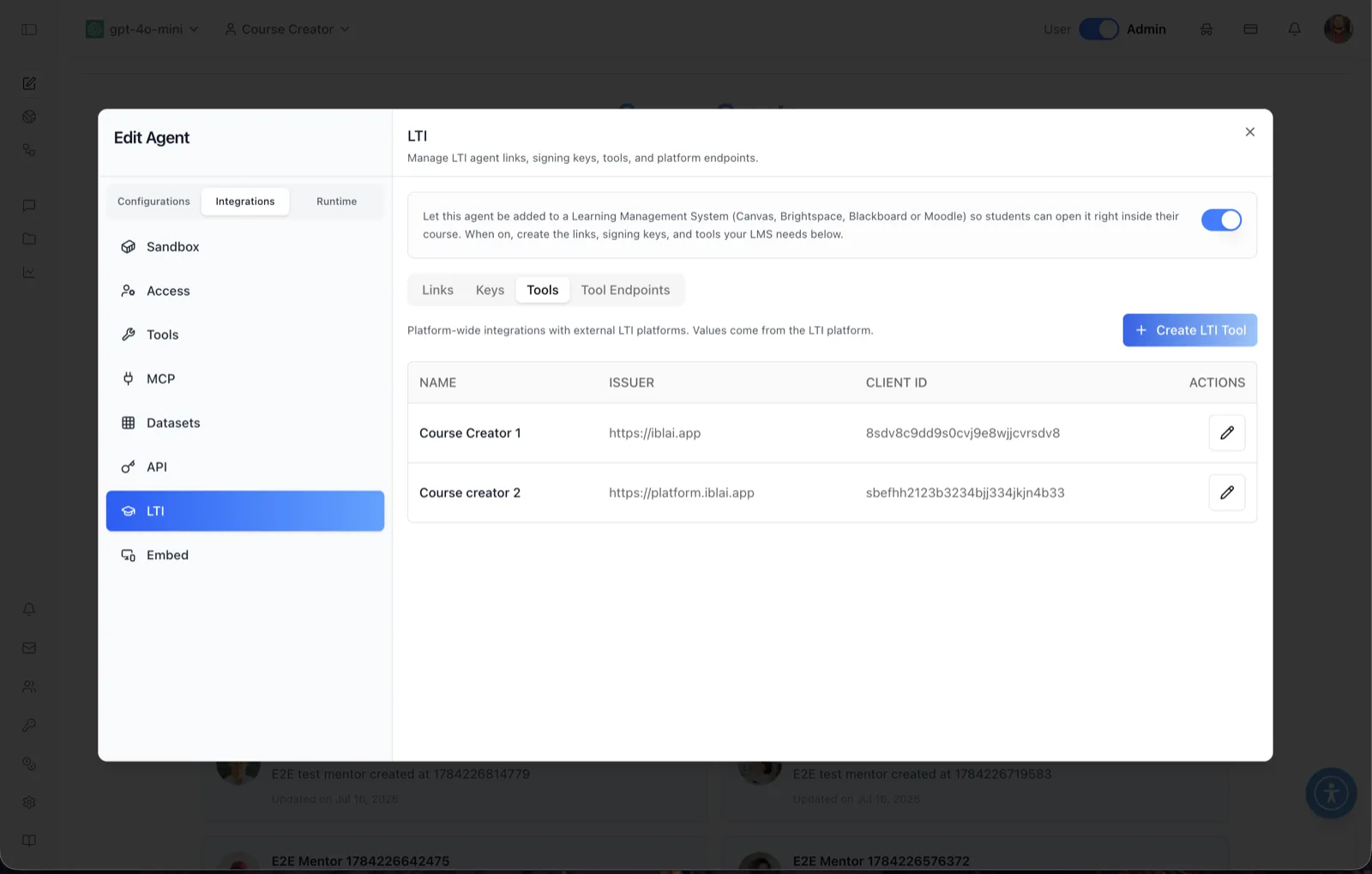Screen dimensions: 1372x874
Task: Open the Tools section in the sidebar
Action: (x=245, y=335)
